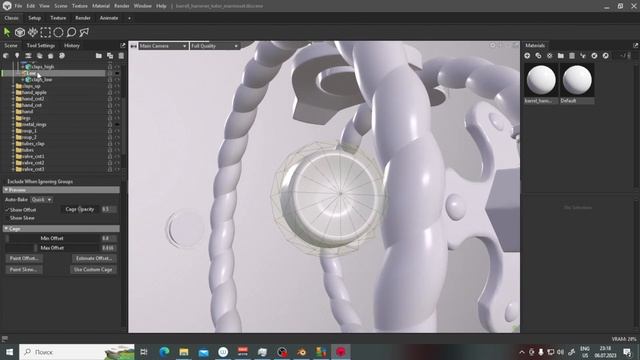640x360 pixels.
Task: Toggle visibility of Low bake group
Action: tap(117, 73)
